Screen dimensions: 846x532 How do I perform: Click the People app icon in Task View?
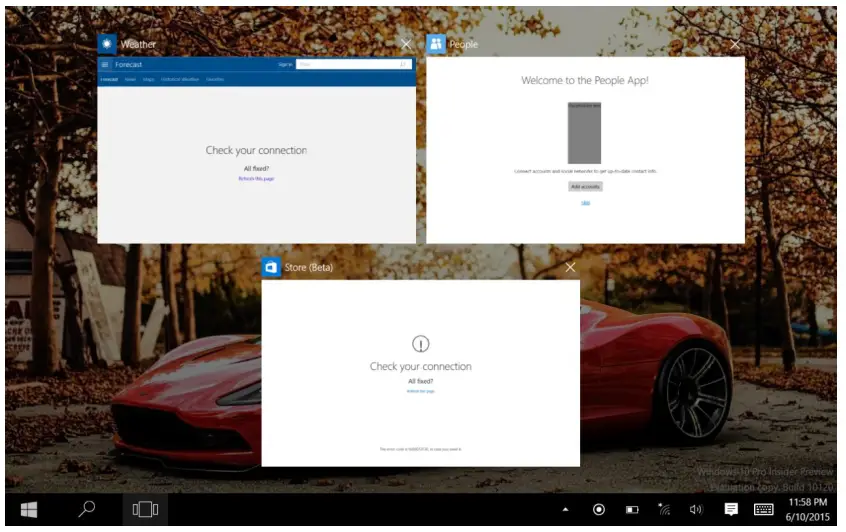(436, 44)
